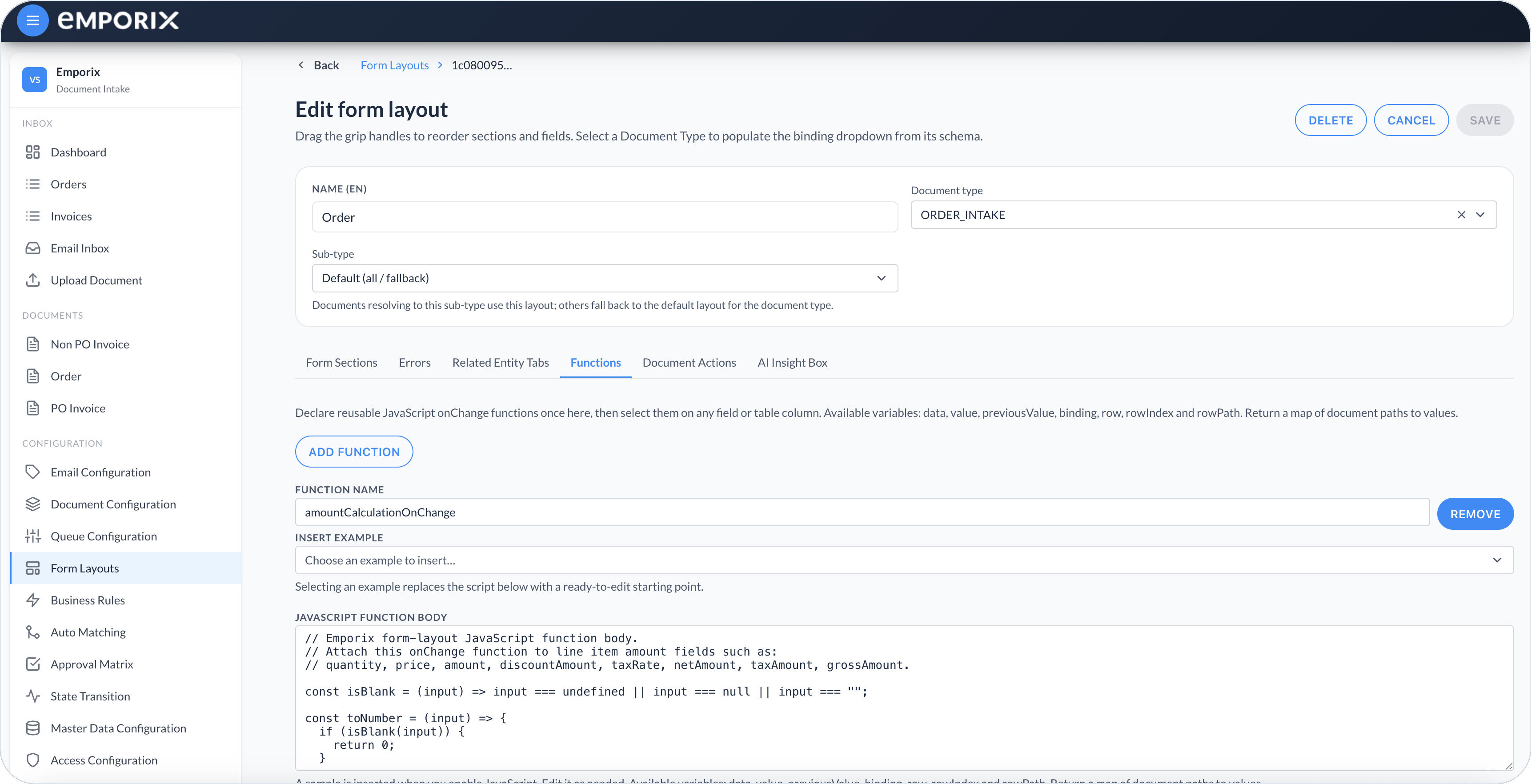Viewport: 1531px width, 784px height.
Task: Click the Dashboard grid icon
Action: pos(33,152)
